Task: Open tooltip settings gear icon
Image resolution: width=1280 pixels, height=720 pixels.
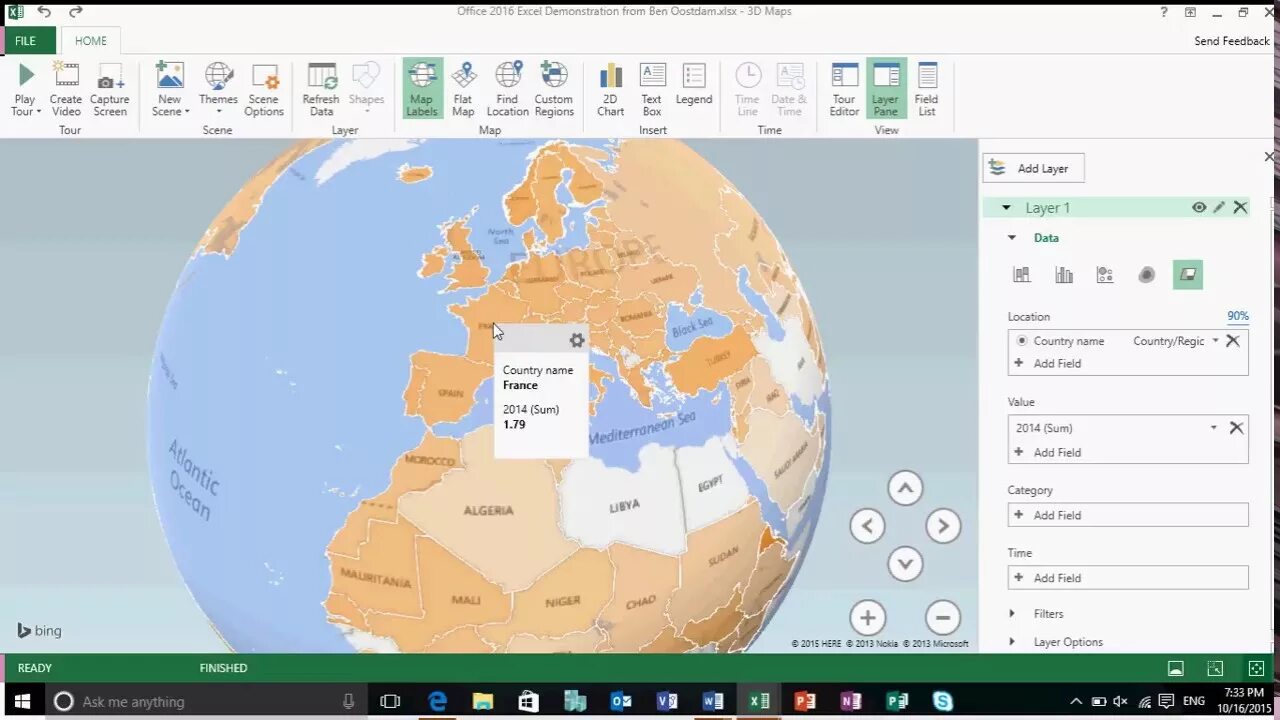Action: (577, 341)
